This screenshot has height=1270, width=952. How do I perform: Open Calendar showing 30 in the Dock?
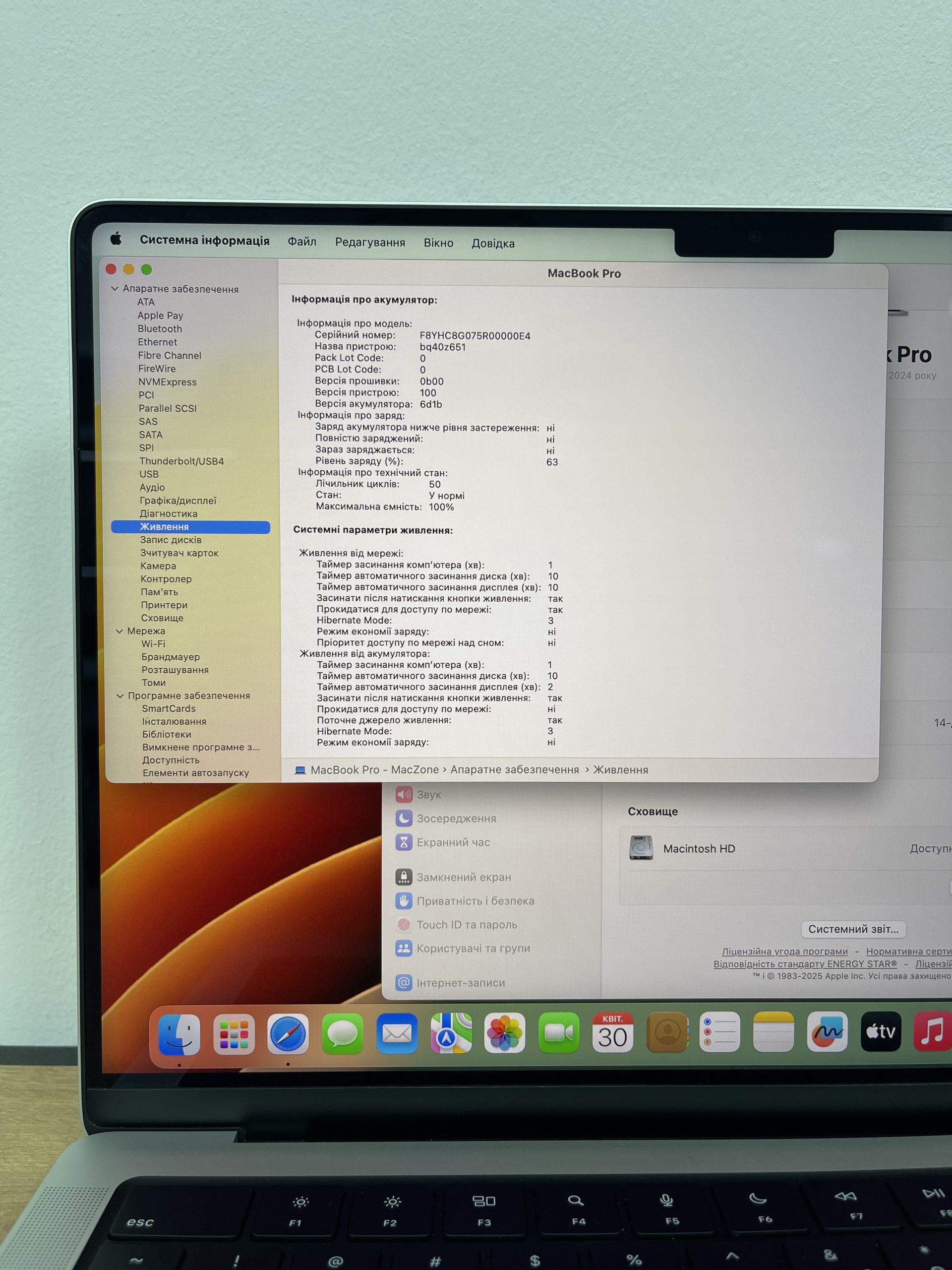[612, 1032]
